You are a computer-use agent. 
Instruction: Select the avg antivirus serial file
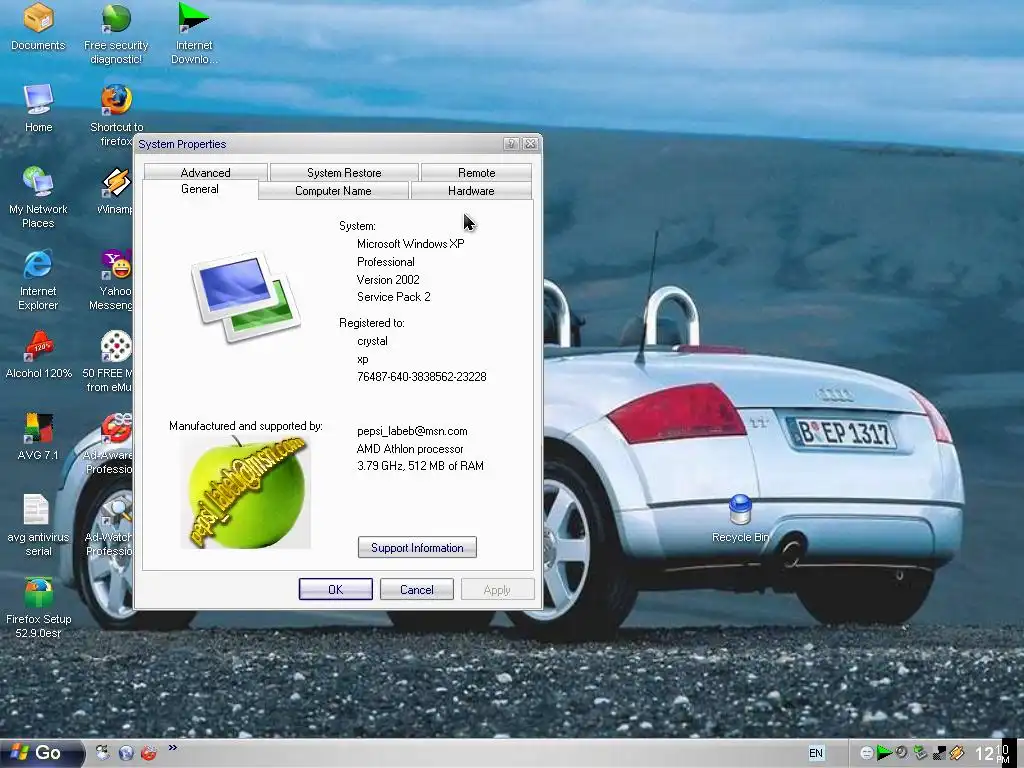tap(38, 525)
